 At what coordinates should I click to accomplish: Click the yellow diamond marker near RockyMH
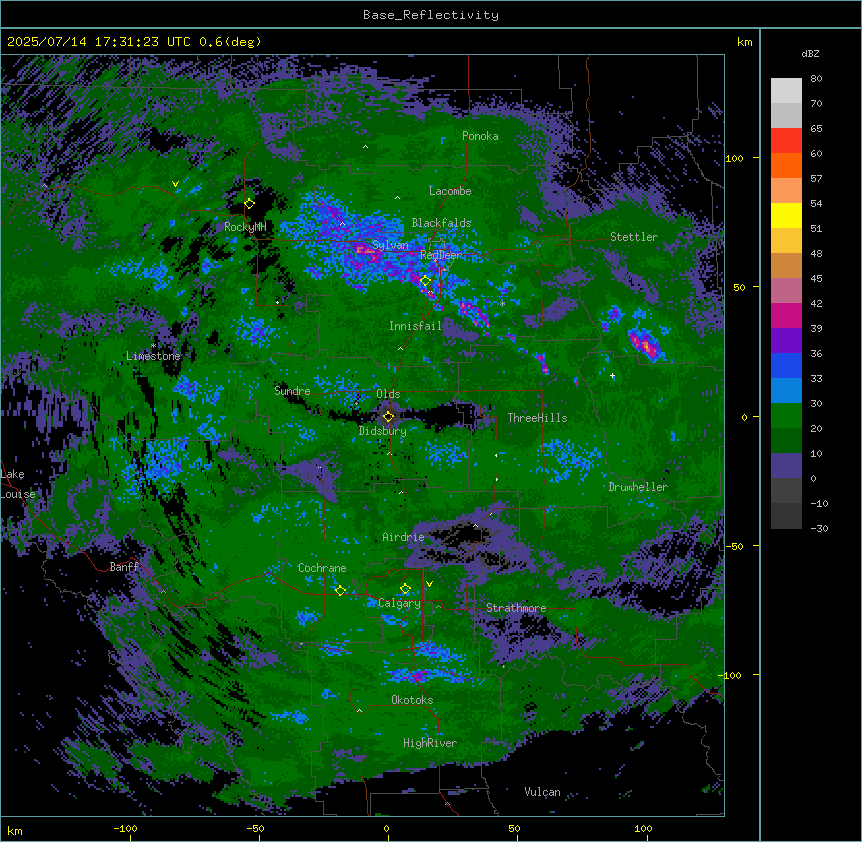pyautogui.click(x=249, y=203)
